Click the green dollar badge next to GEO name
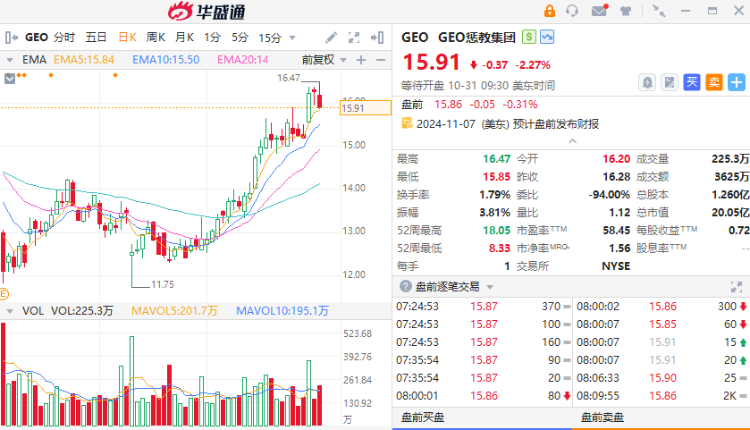Viewport: 750px width, 430px height. 529,37
